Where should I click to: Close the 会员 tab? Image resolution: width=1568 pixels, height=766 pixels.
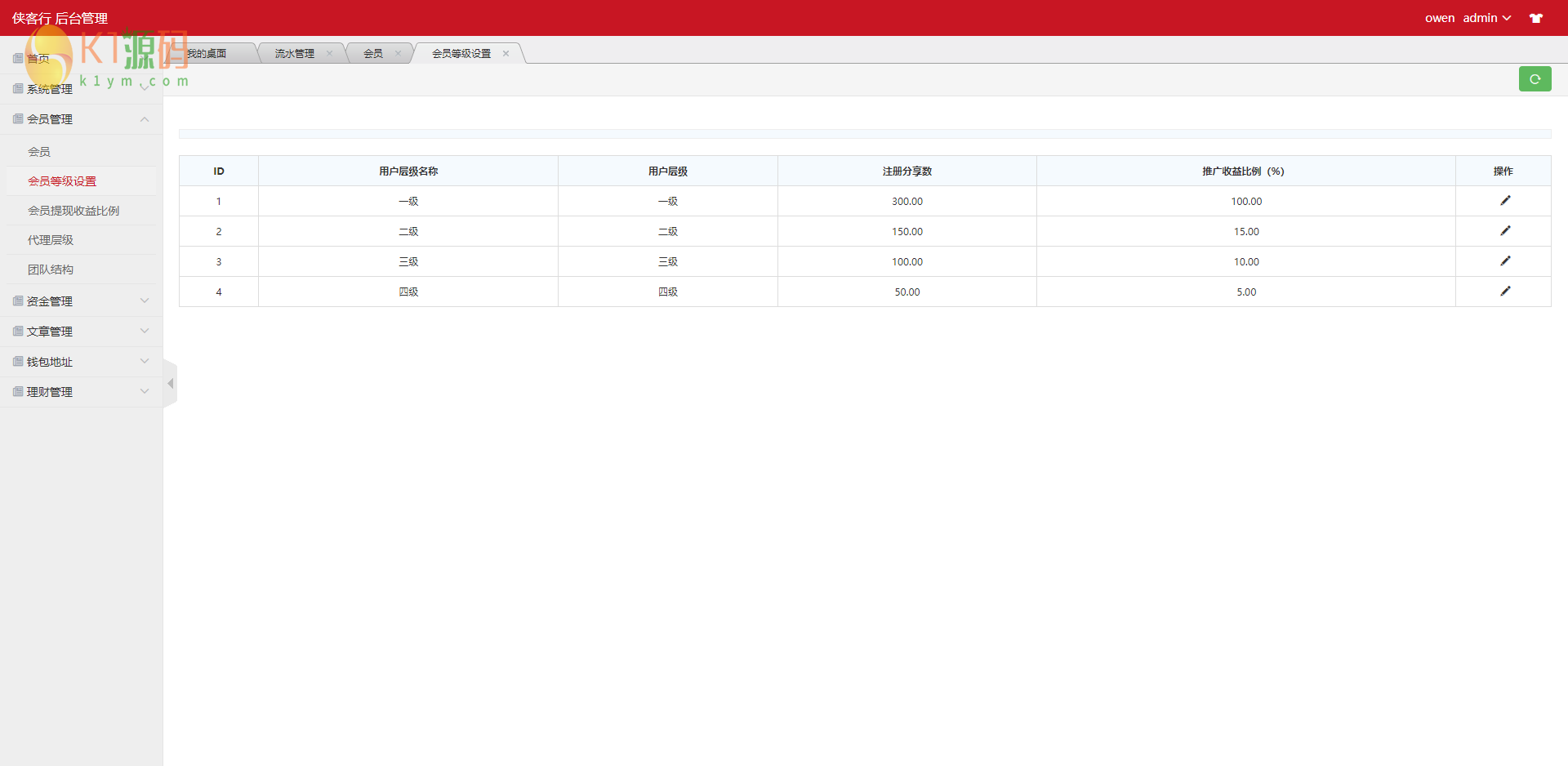point(398,54)
